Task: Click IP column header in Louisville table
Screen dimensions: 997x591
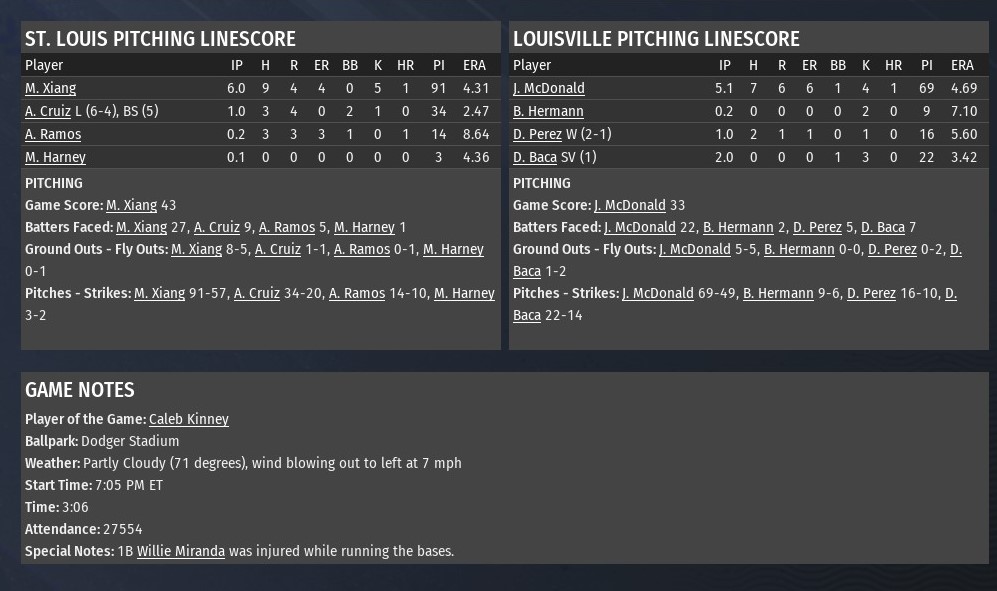Action: [x=725, y=65]
